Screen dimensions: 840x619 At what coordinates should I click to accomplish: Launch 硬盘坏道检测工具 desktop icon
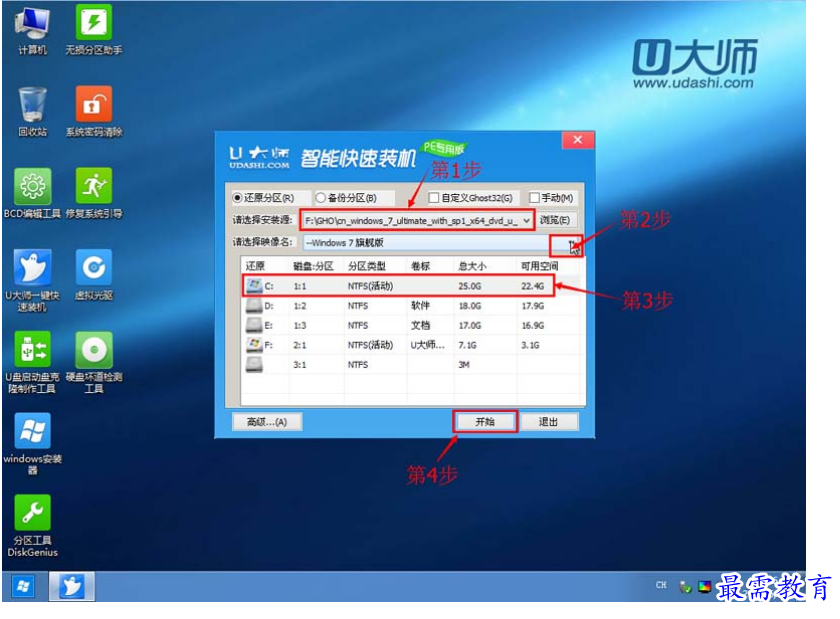coord(94,362)
